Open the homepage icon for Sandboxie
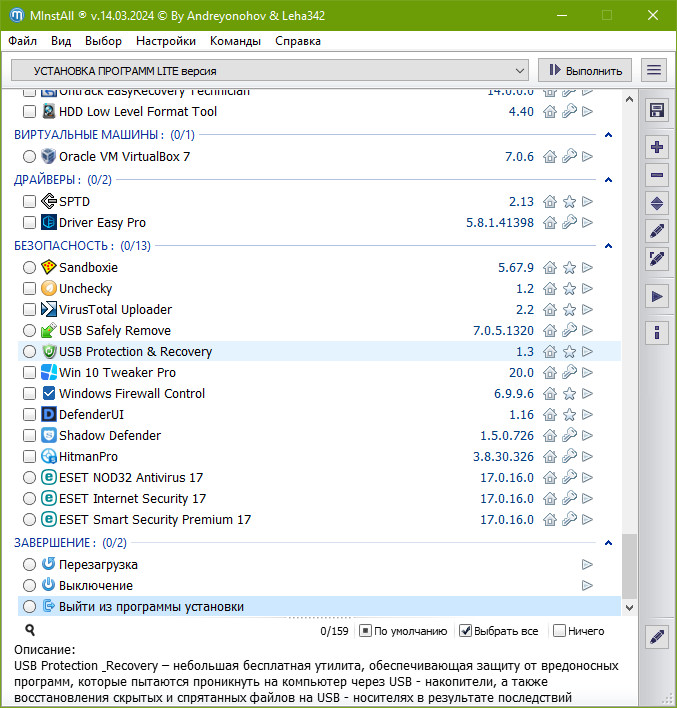The image size is (677, 708). (550, 268)
